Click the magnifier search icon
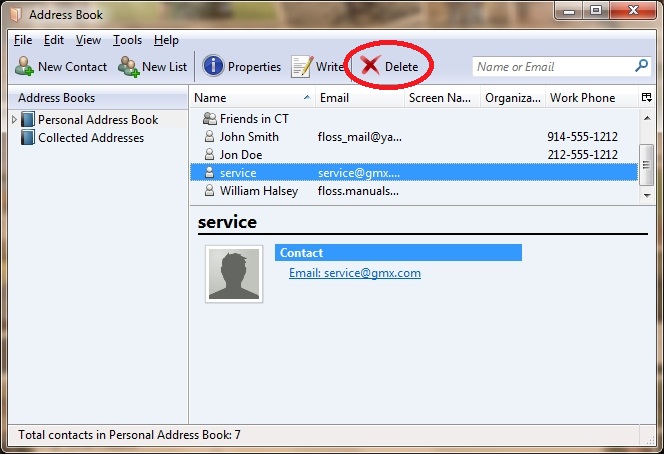 pos(642,66)
